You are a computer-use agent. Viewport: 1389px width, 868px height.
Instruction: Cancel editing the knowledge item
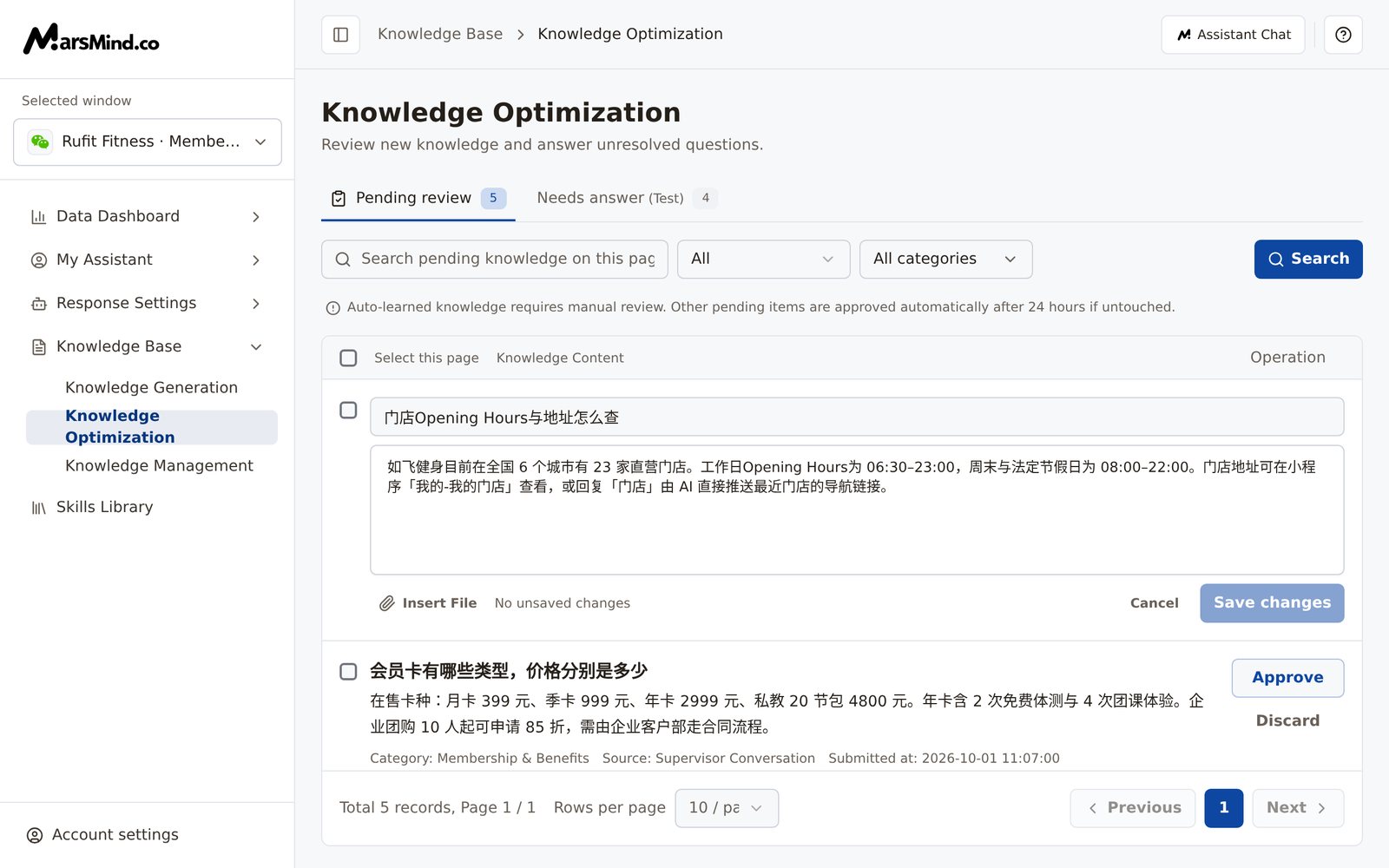(1154, 603)
